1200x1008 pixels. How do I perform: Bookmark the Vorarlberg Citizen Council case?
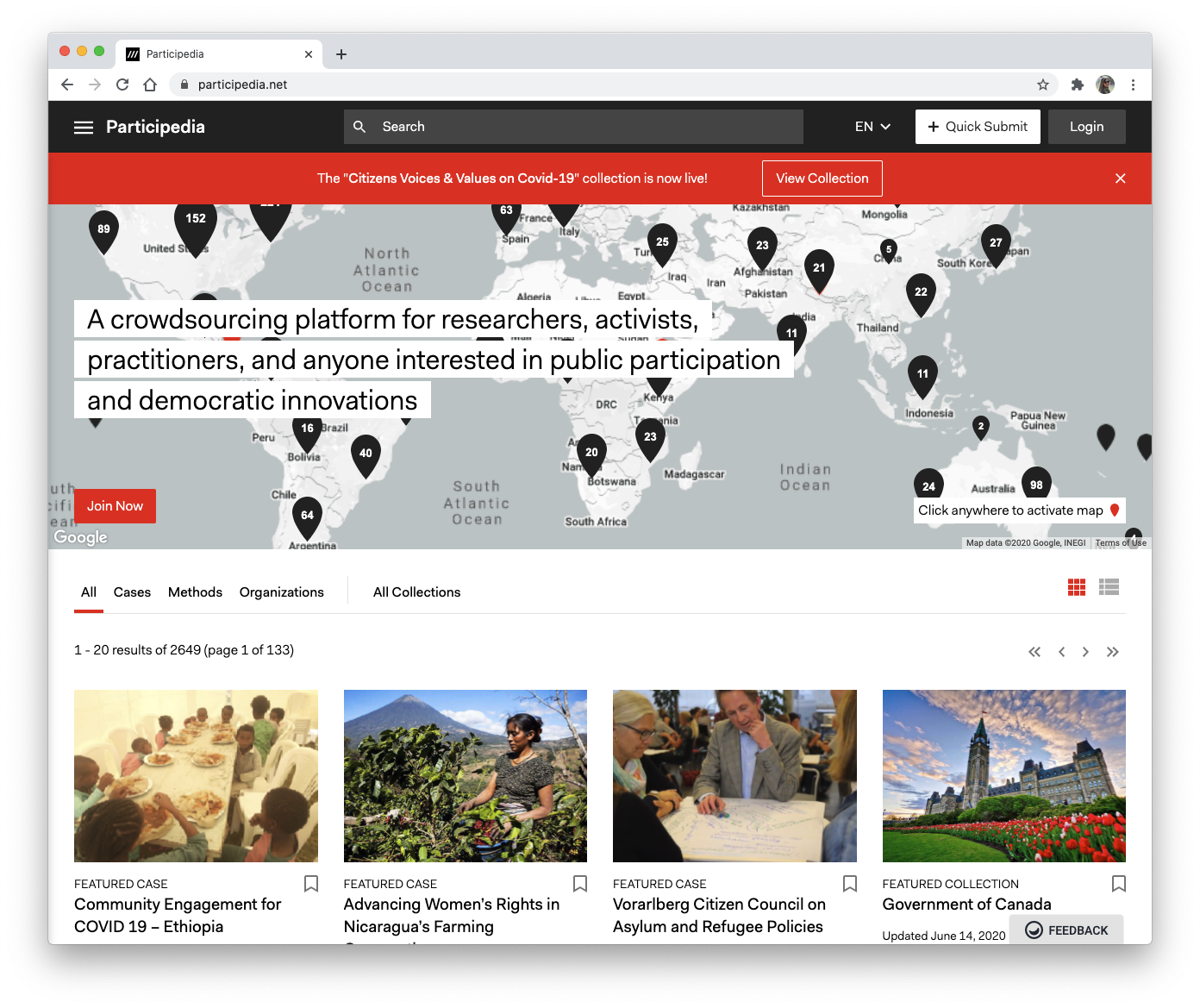click(850, 884)
